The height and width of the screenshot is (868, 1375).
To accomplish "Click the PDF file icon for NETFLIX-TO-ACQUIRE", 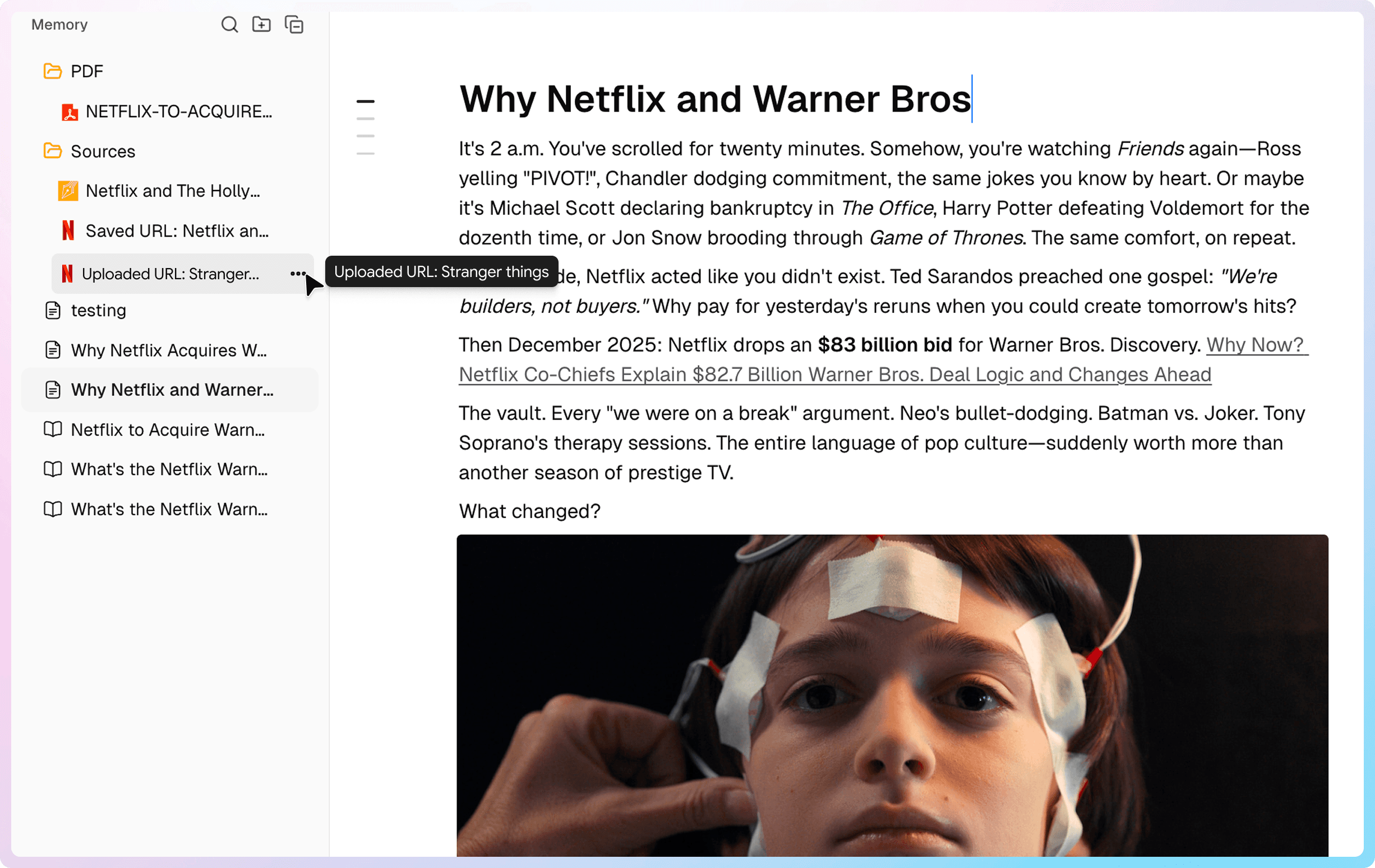I will pos(70,112).
